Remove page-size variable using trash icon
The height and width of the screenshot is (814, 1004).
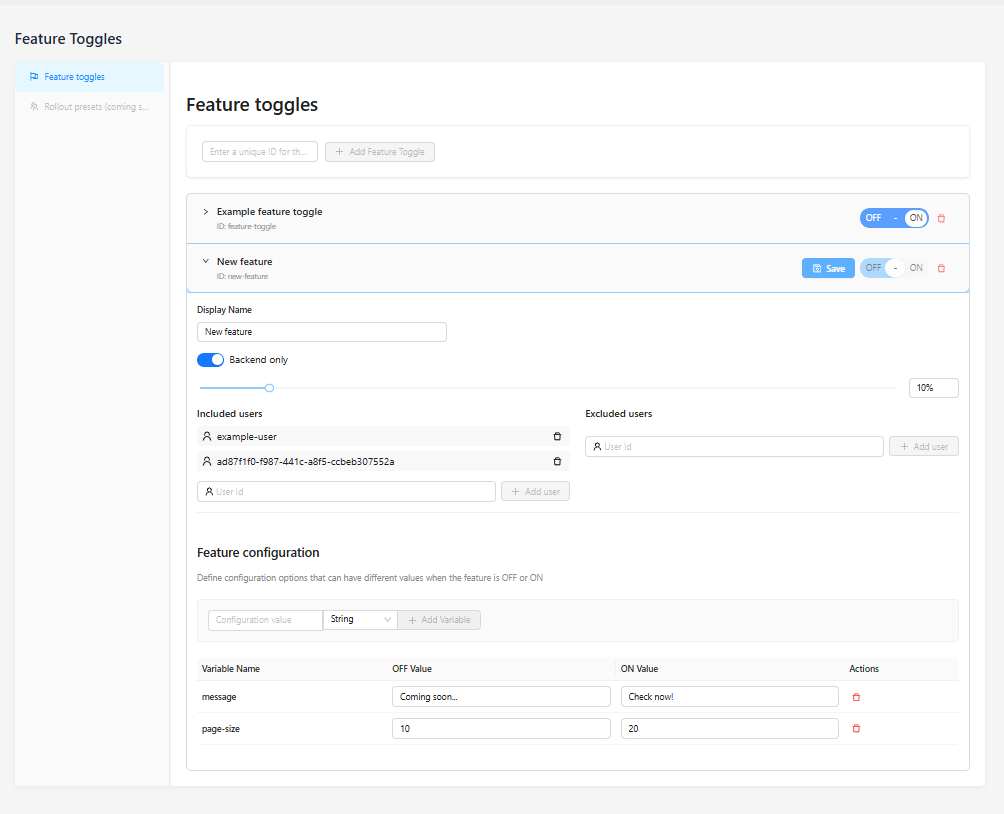856,728
